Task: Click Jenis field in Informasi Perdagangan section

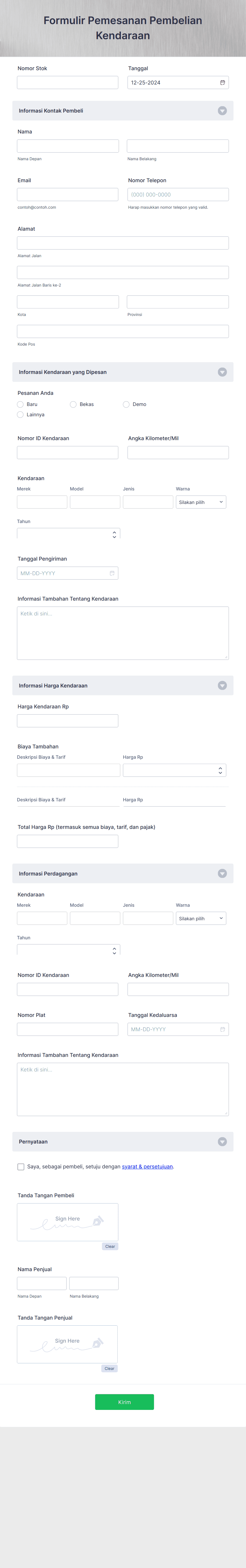Action: (x=148, y=918)
